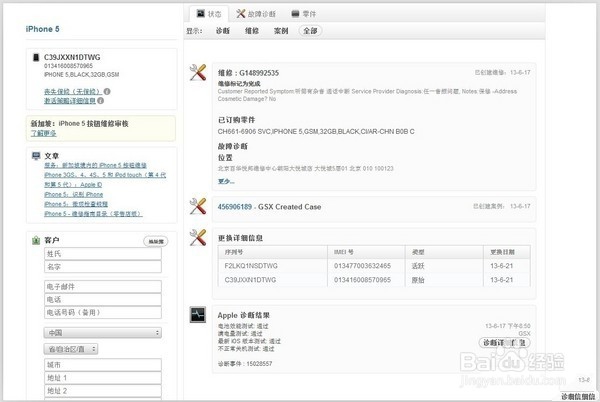600x402 pixels.
Task: Collapse repair details with 更少 link
Action: tap(226, 181)
